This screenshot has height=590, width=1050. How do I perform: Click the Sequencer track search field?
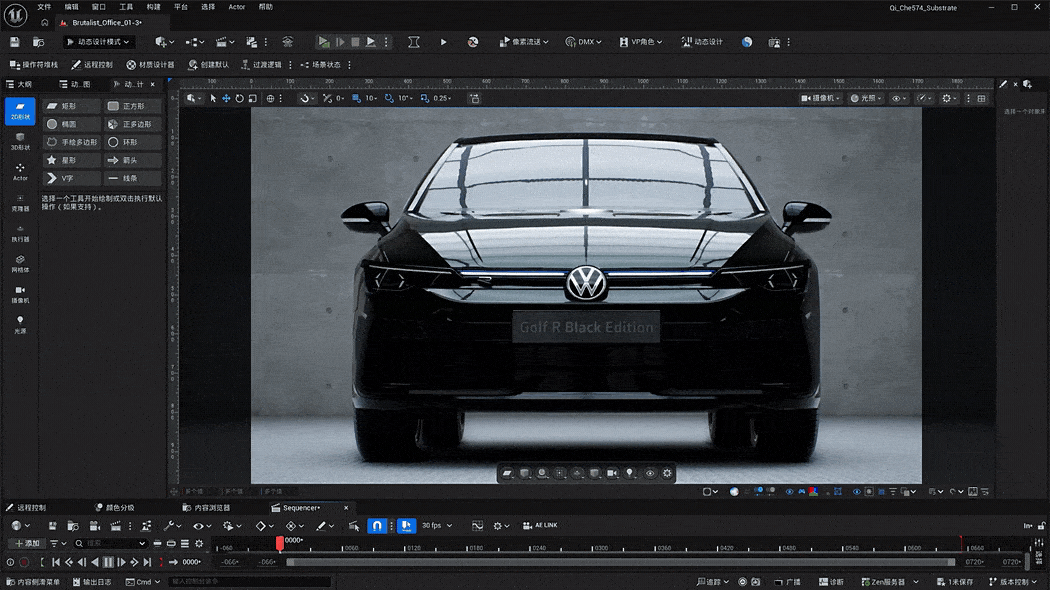[110, 544]
